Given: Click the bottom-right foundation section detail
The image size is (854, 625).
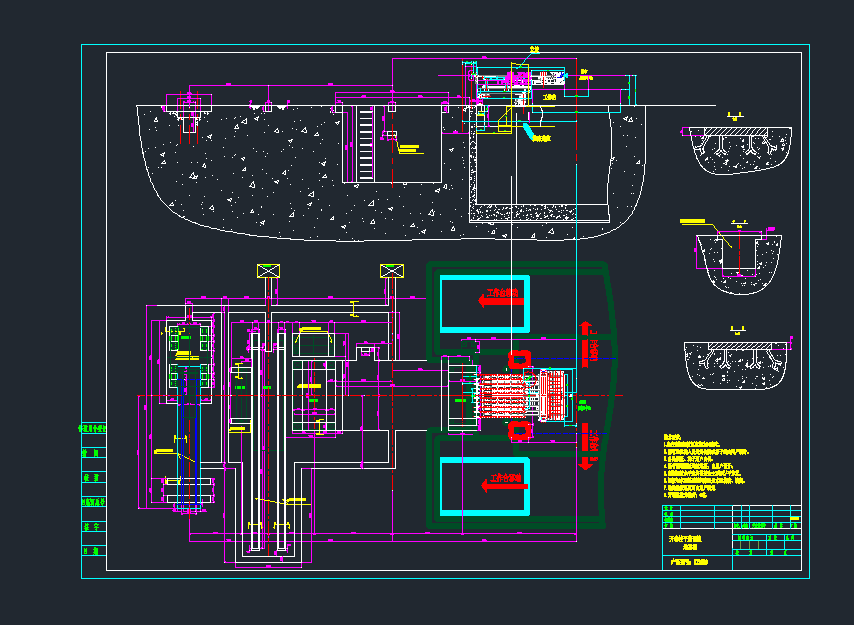Looking at the screenshot, I should pos(738,365).
